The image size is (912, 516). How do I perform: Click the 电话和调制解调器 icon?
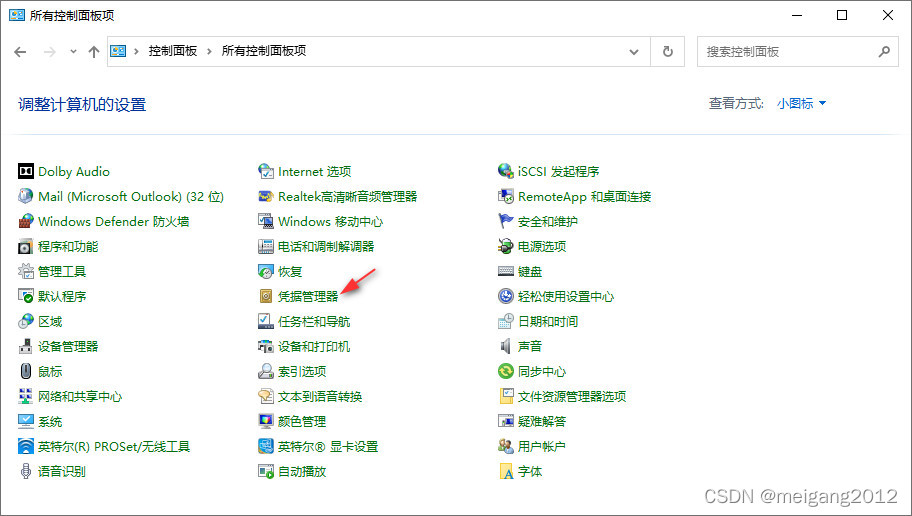[266, 246]
